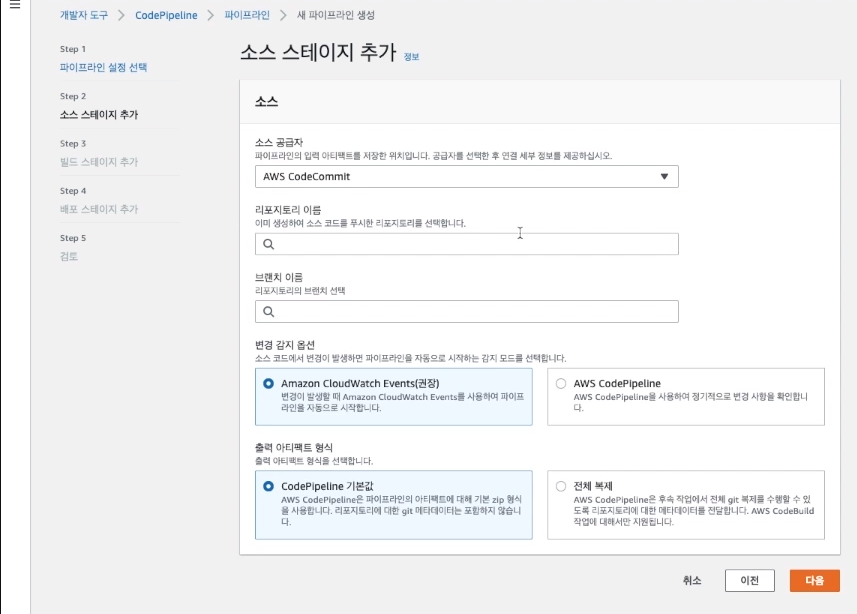This screenshot has width=857, height=614.
Task: Select Step 4 배포 스테이지 추가
Action: (x=99, y=209)
